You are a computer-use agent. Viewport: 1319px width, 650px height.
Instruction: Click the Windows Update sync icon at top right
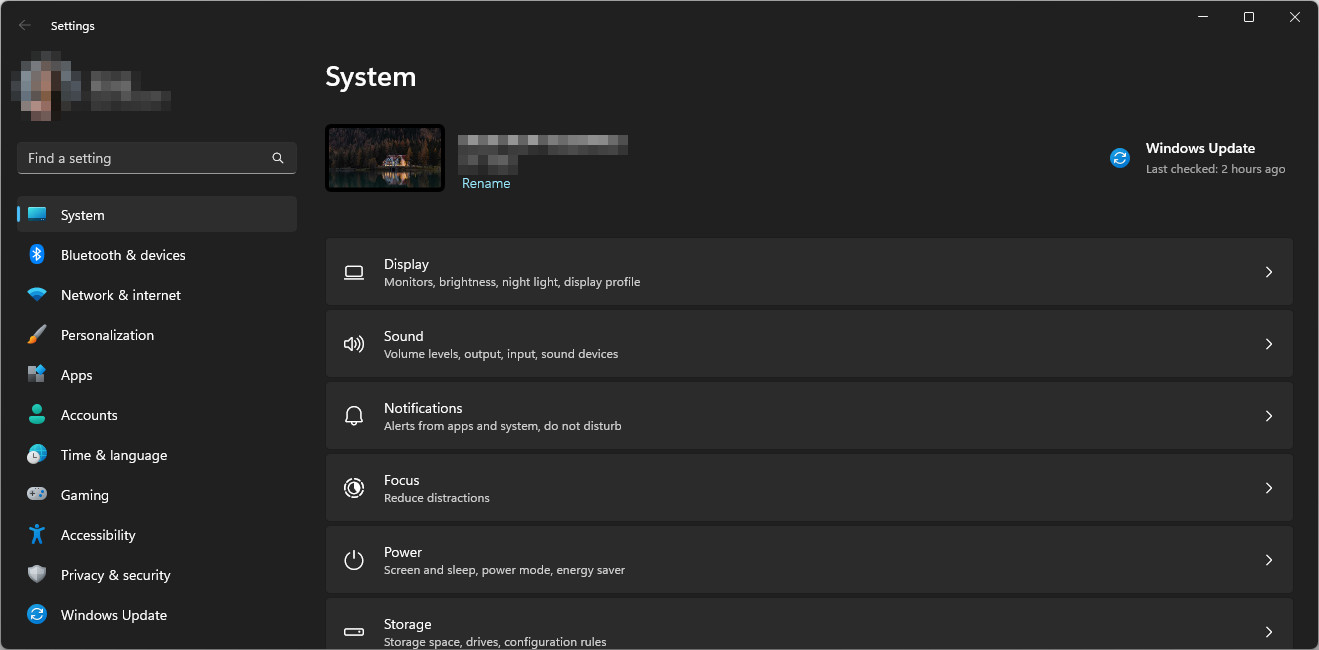[x=1120, y=158]
